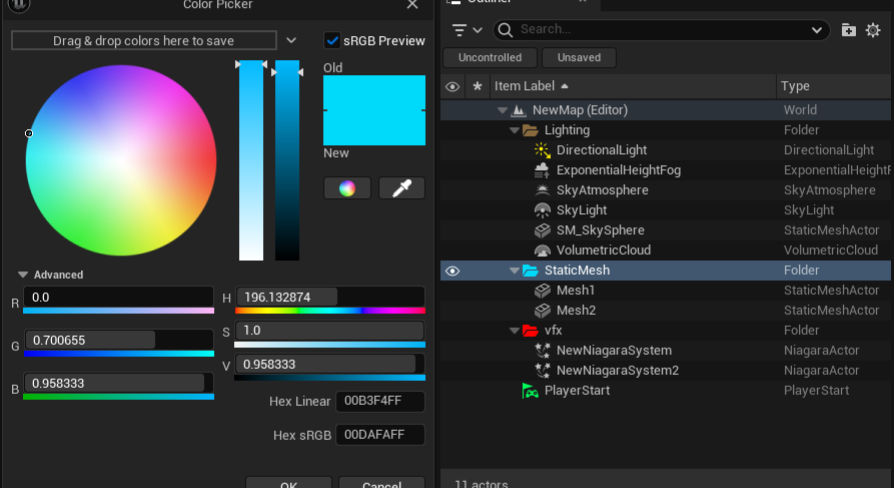Click the New color swatch half
The width and height of the screenshot is (894, 488).
click(x=374, y=128)
